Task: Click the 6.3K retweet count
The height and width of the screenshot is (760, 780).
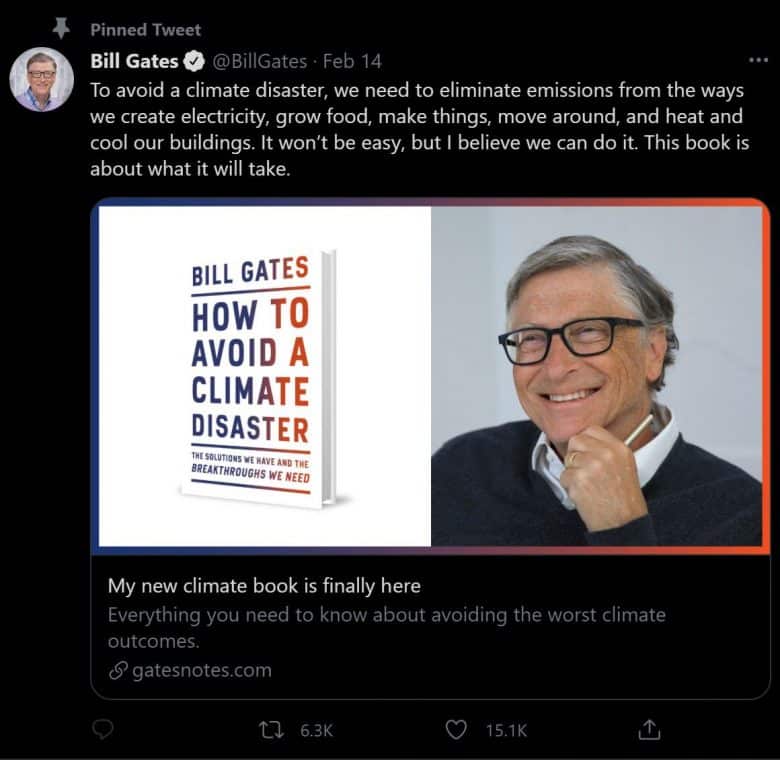Action: click(316, 731)
